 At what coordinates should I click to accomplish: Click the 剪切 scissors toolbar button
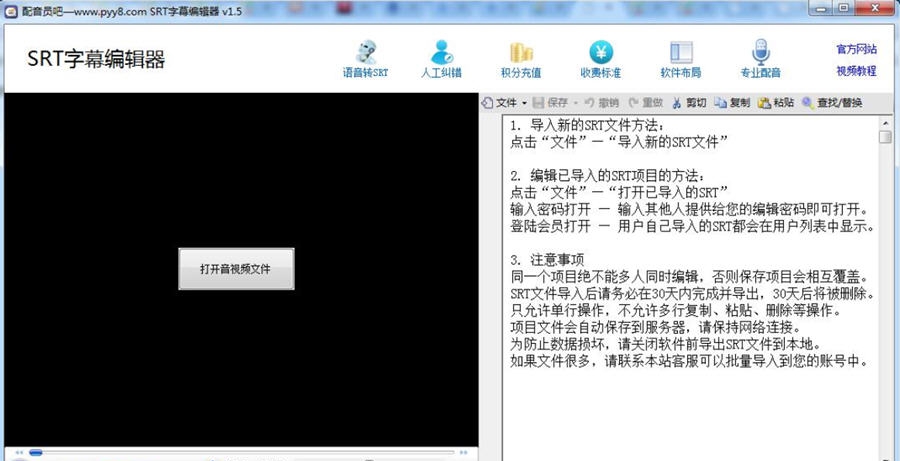689,102
